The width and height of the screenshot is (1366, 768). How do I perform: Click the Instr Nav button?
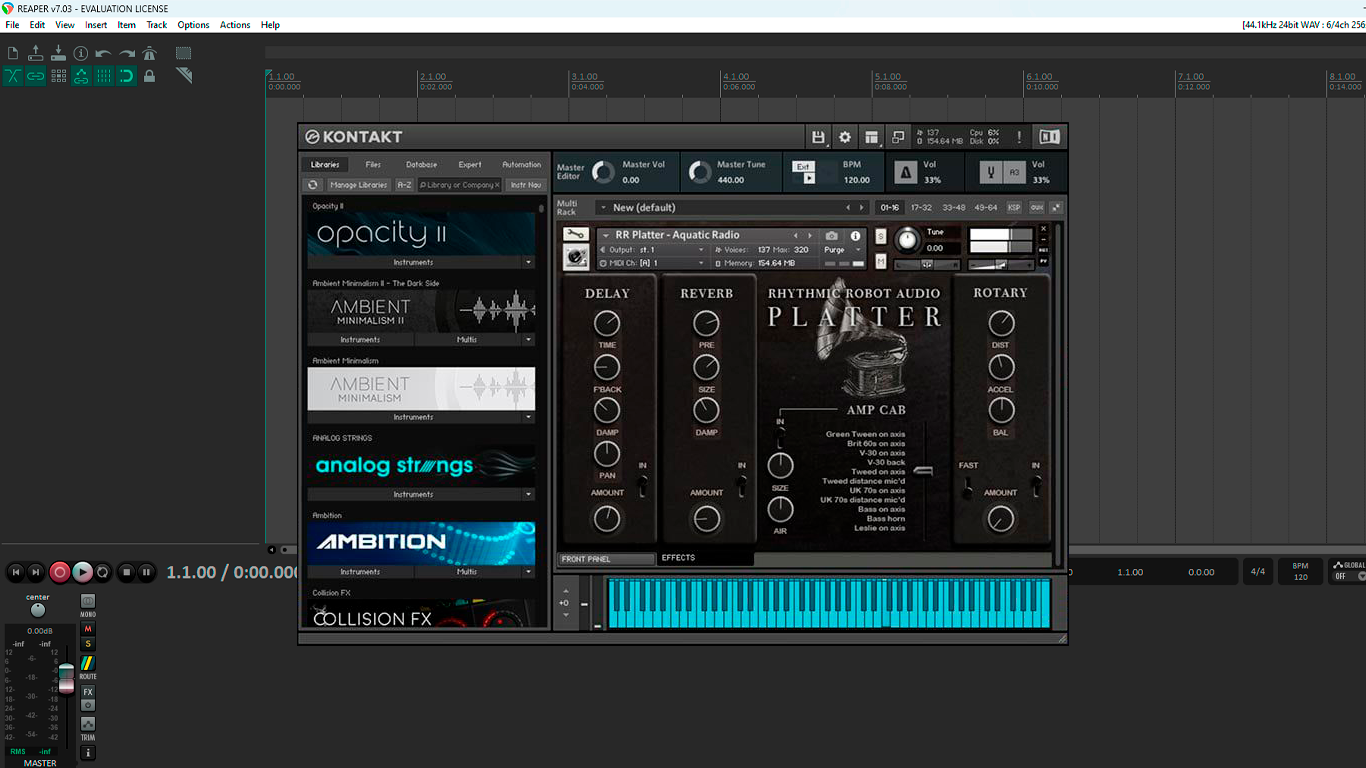click(526, 185)
